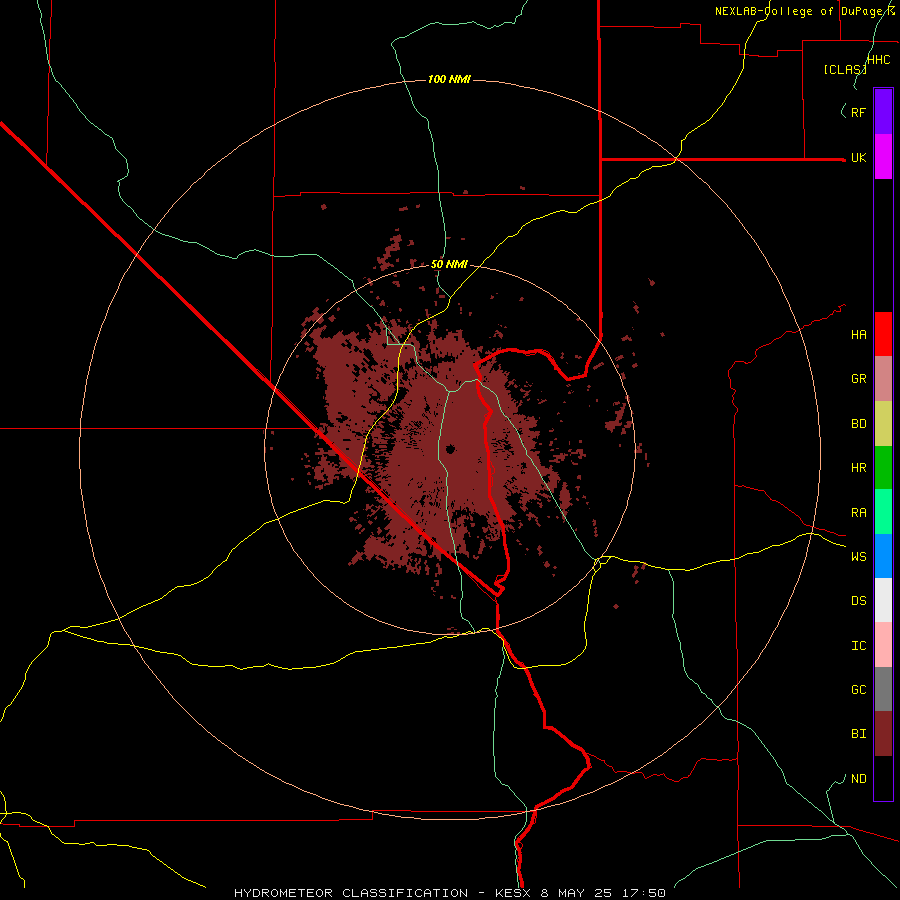The height and width of the screenshot is (900, 900).
Task: Click the [CLAS] legend heading
Action: 845,70
